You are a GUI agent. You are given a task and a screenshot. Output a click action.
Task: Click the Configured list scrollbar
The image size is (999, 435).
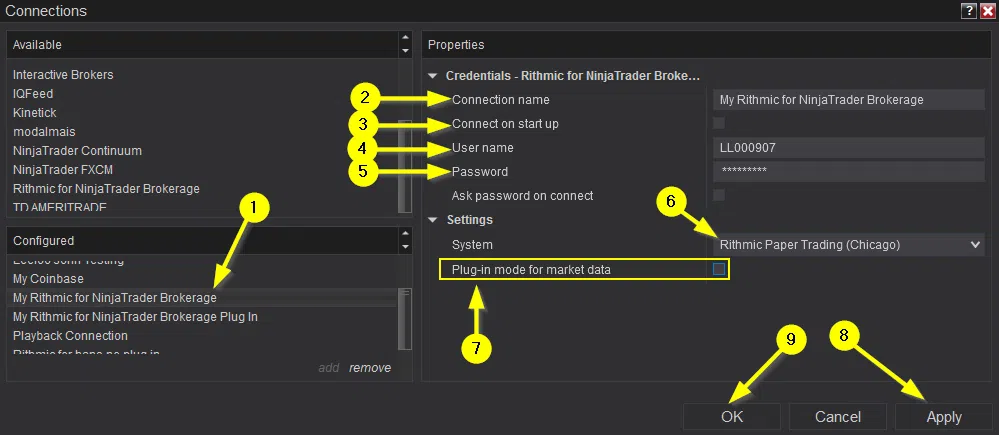(x=405, y=318)
